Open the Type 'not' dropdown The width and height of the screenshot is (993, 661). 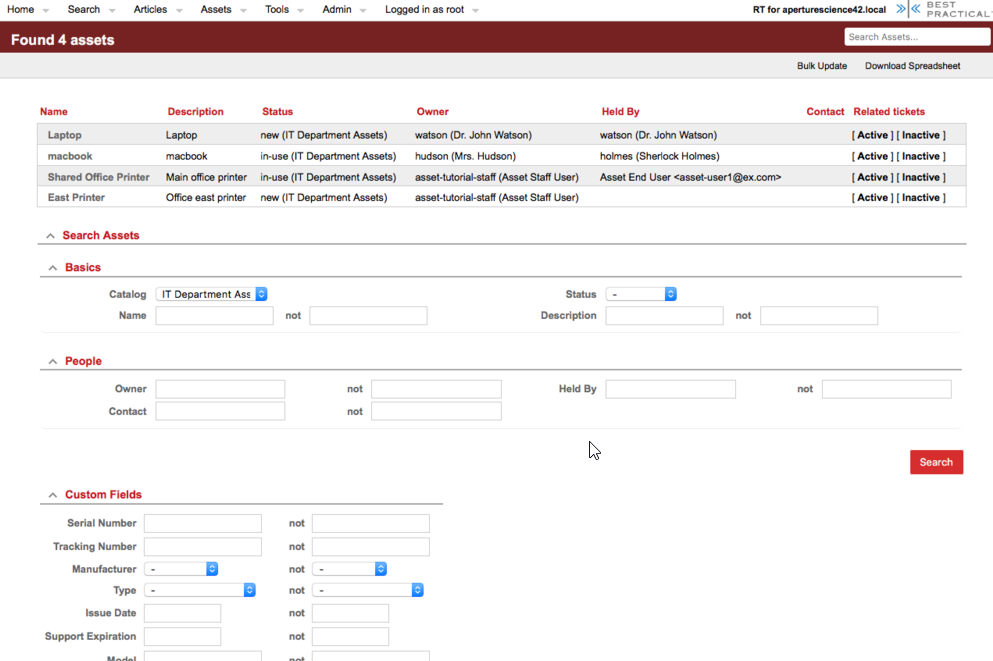(x=368, y=590)
